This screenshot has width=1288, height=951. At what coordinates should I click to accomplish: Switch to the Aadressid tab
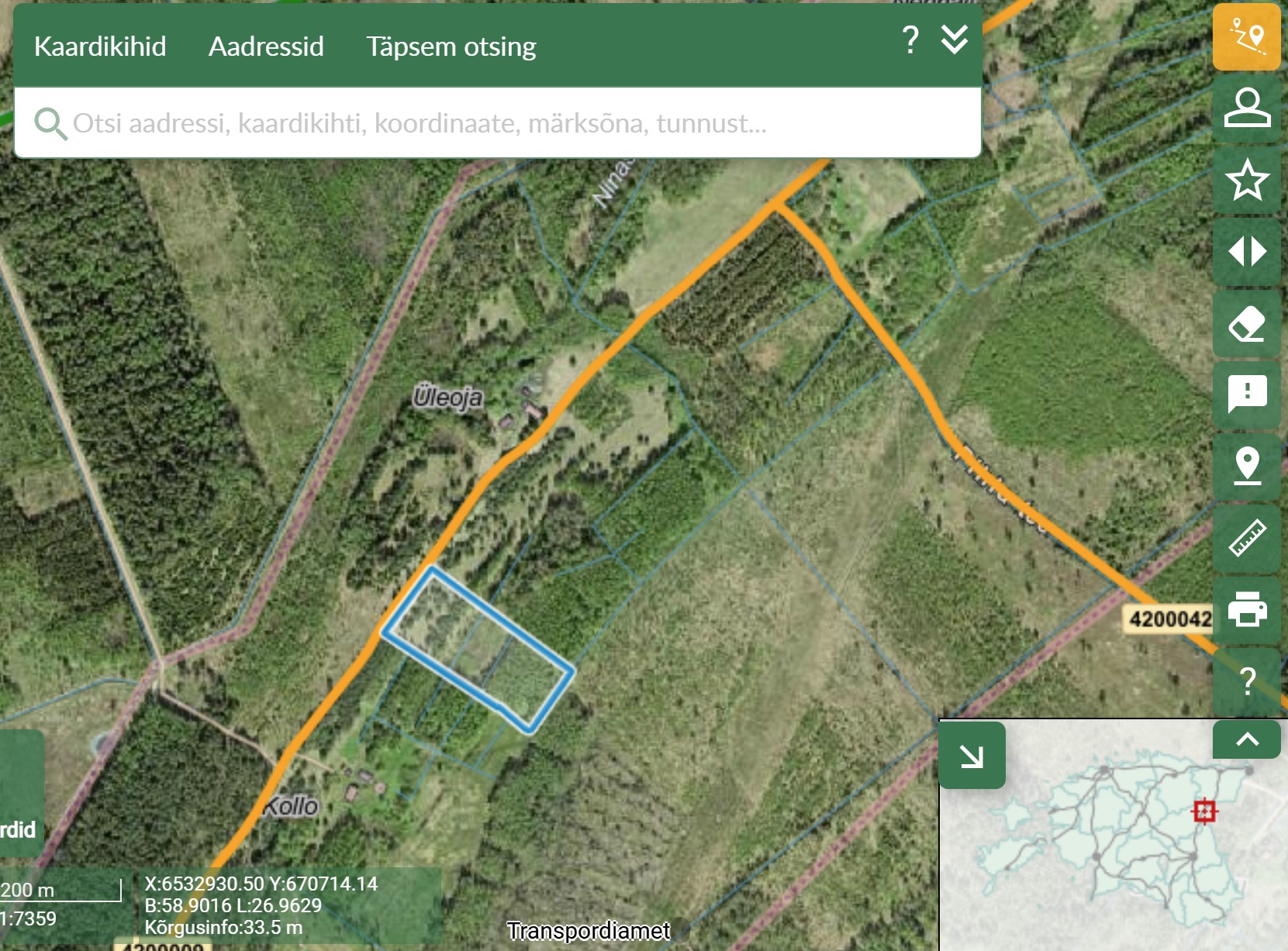(x=266, y=47)
